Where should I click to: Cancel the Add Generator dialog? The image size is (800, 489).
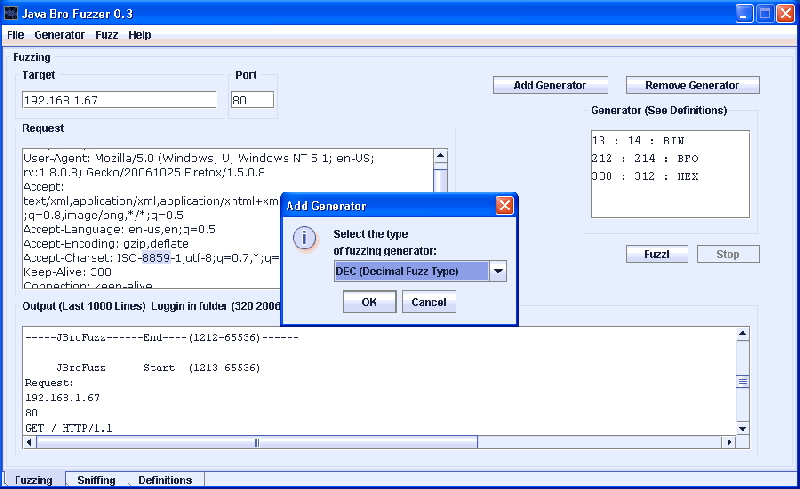(429, 302)
